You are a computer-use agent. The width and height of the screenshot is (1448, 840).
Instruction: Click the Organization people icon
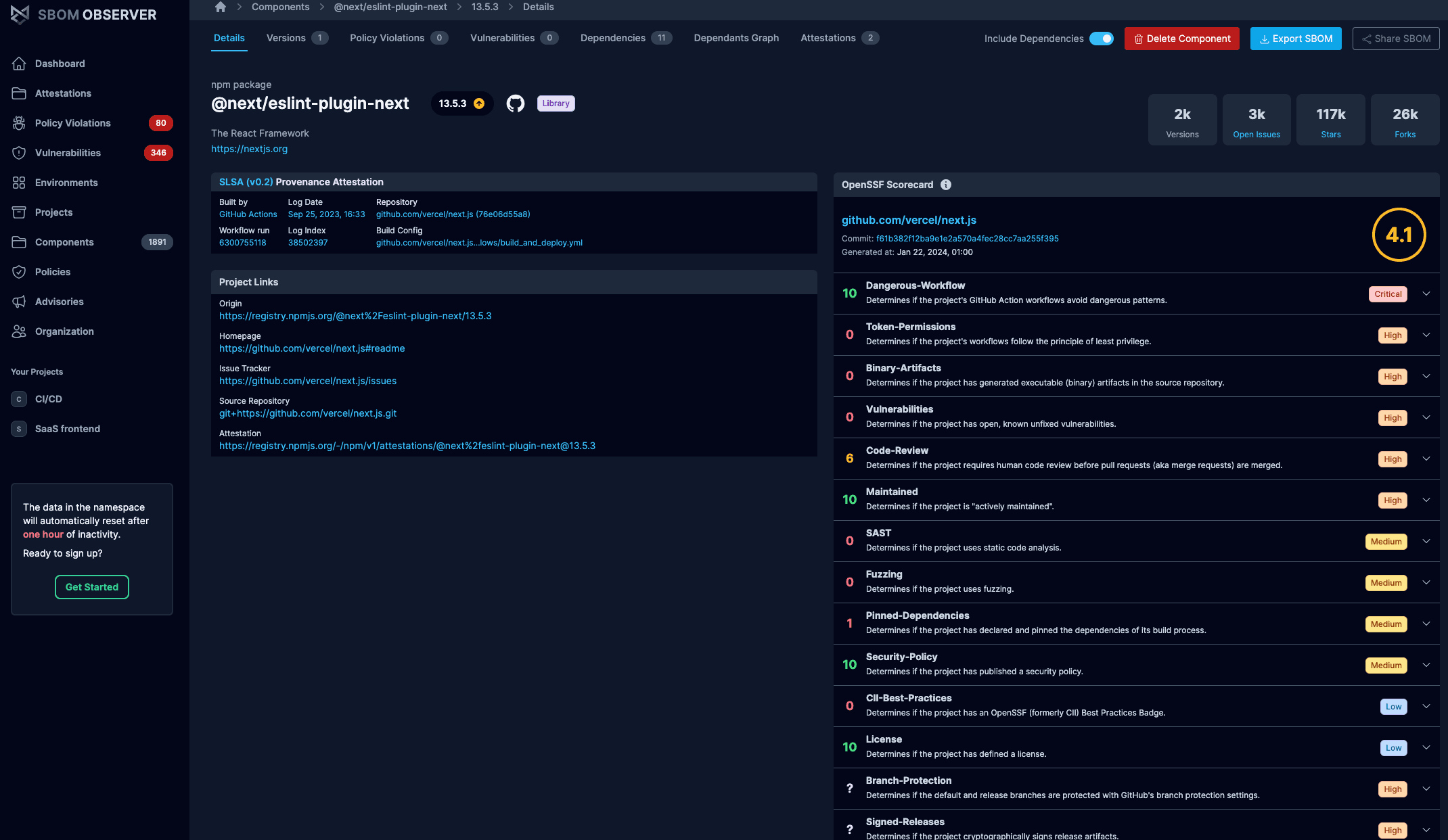pyautogui.click(x=19, y=331)
